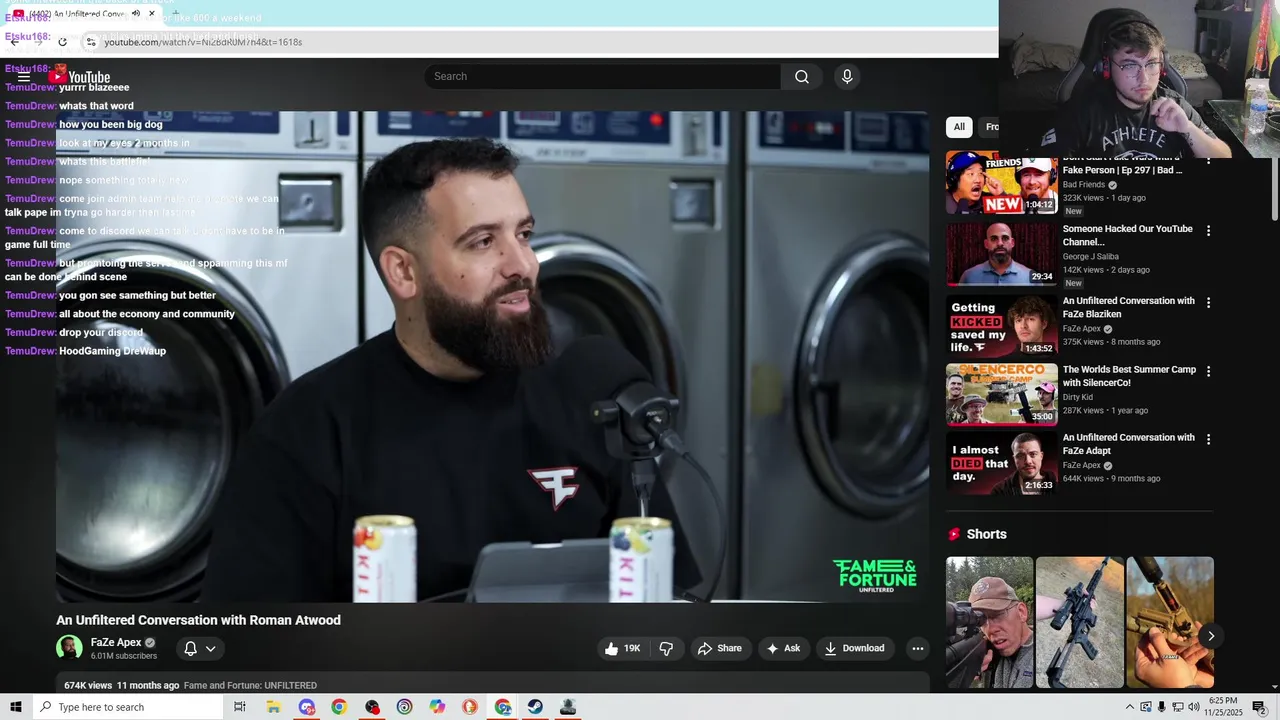The image size is (1280, 720).
Task: Open the network tray icon
Action: [1177, 707]
